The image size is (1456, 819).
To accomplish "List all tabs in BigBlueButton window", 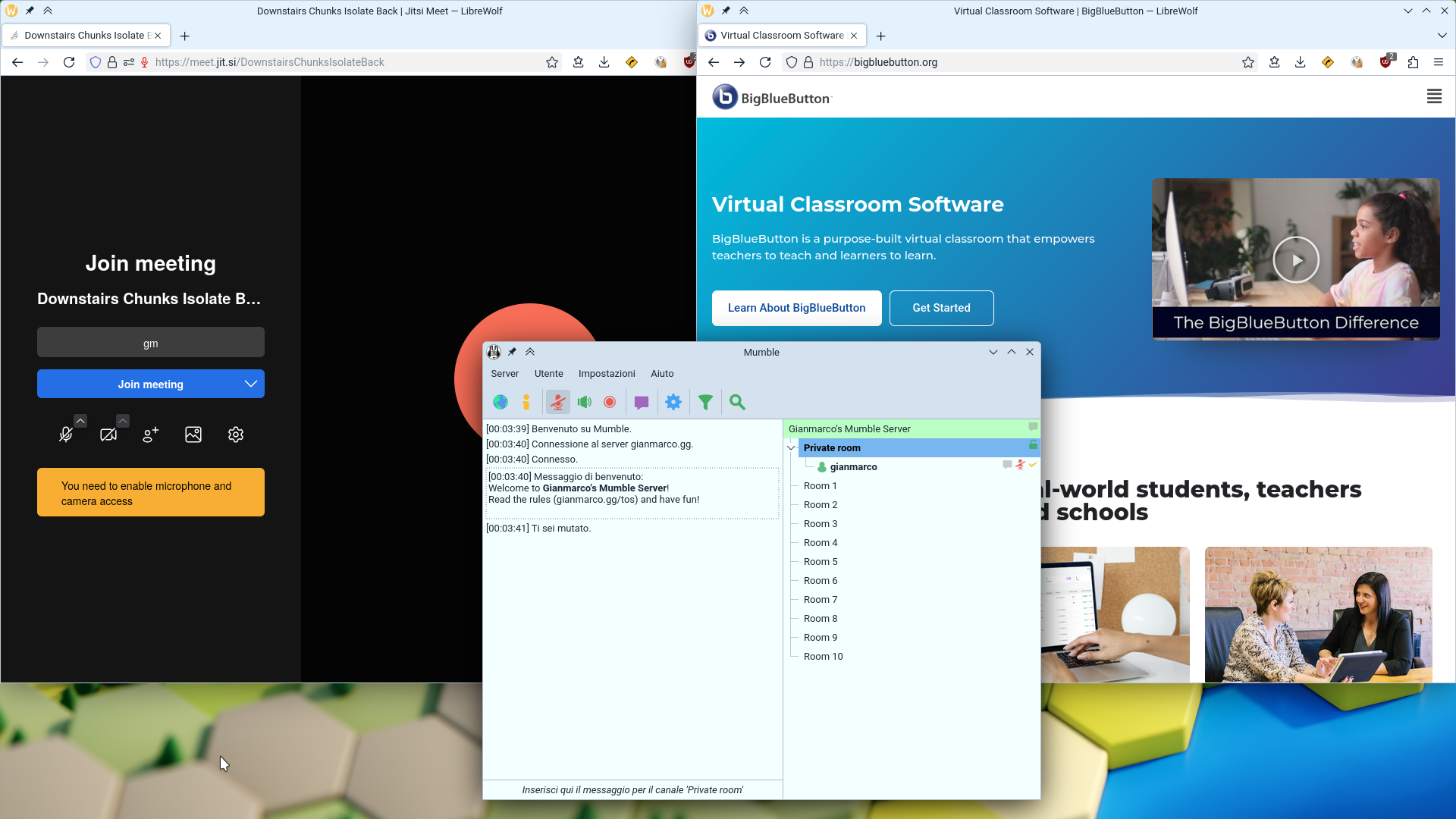I will click(x=1442, y=36).
